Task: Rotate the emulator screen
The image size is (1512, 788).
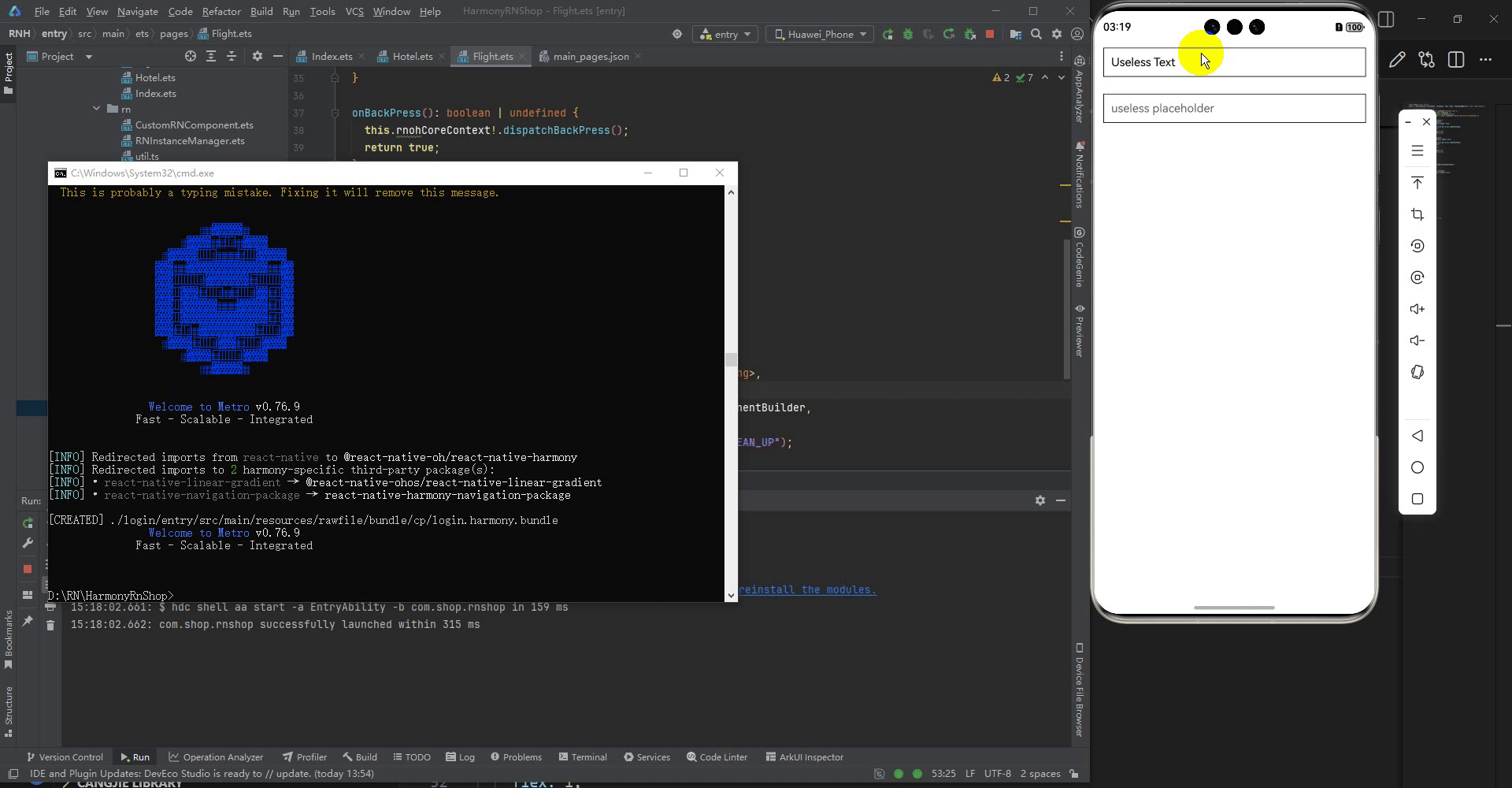Action: click(x=1417, y=372)
